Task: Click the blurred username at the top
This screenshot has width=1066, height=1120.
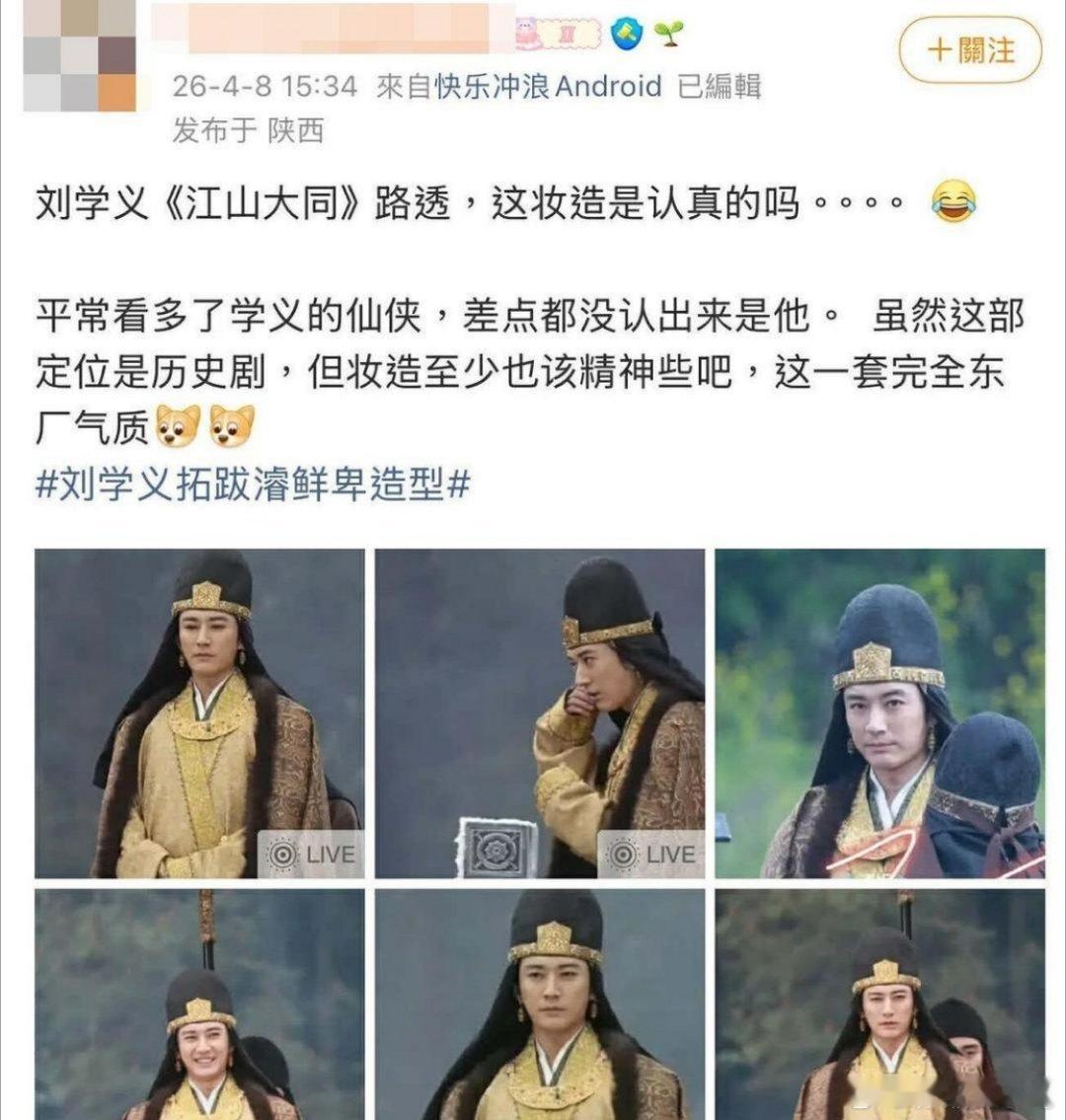Action: point(333,30)
